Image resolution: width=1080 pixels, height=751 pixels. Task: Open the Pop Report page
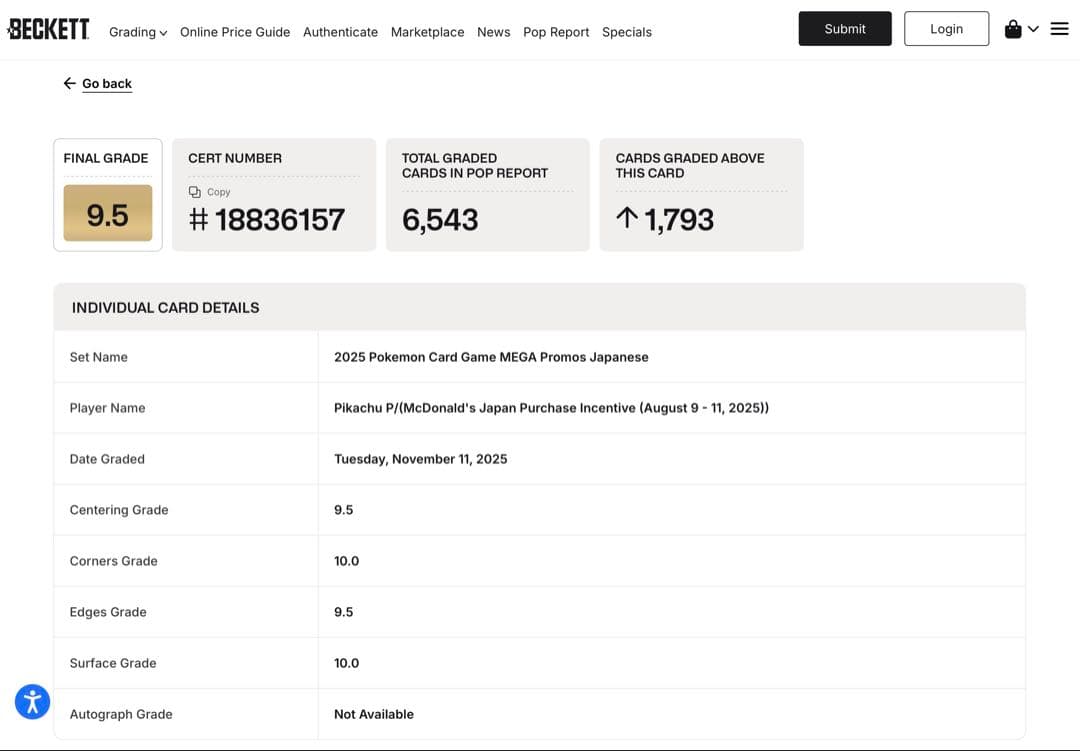point(556,32)
